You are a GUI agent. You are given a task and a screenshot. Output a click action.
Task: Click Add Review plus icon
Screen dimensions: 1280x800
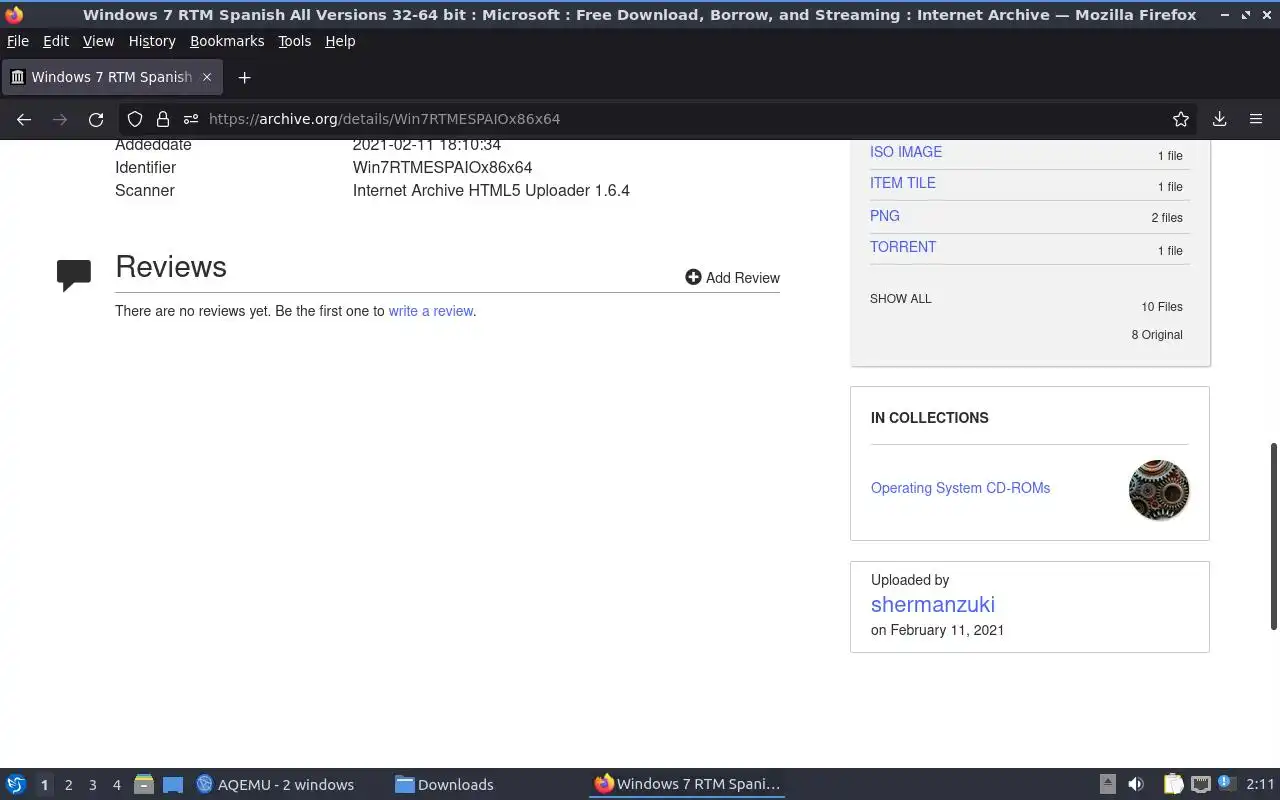click(693, 277)
